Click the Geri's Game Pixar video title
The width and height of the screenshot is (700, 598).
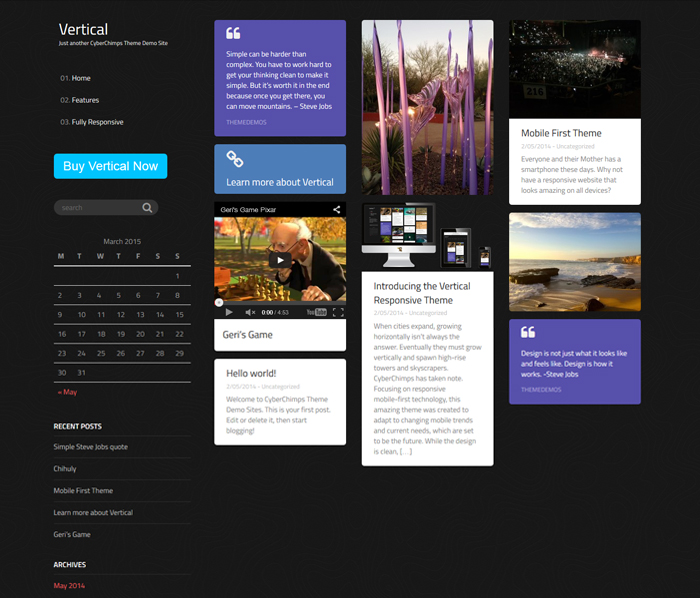[x=248, y=209]
